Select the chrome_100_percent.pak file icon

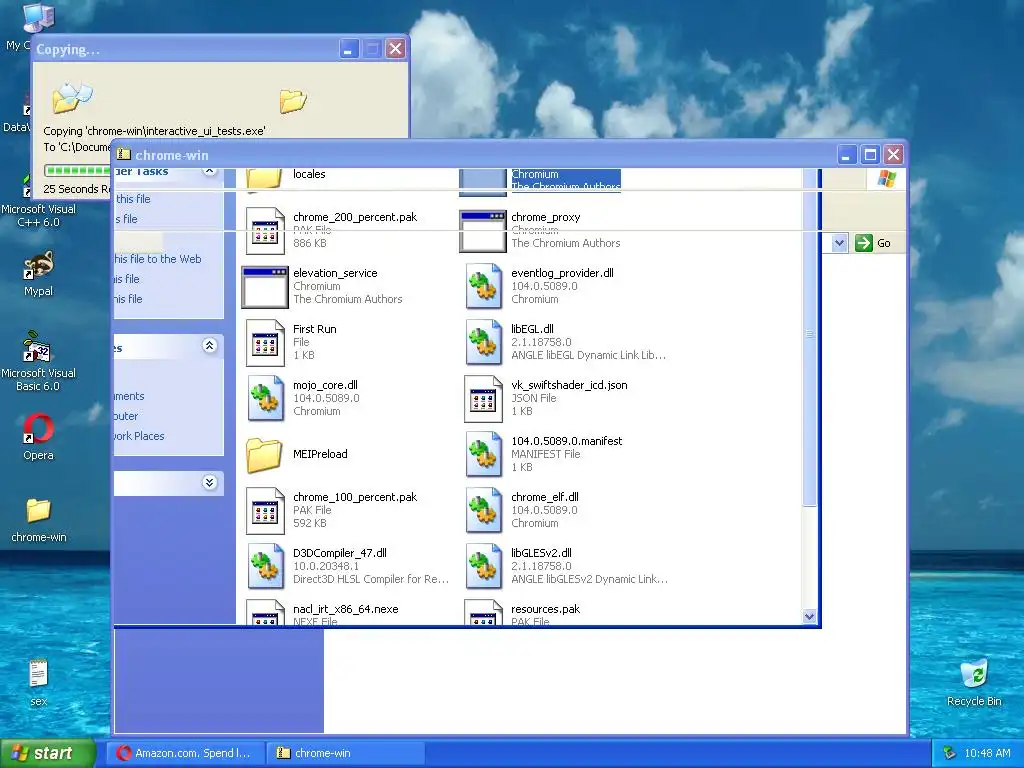(x=265, y=511)
